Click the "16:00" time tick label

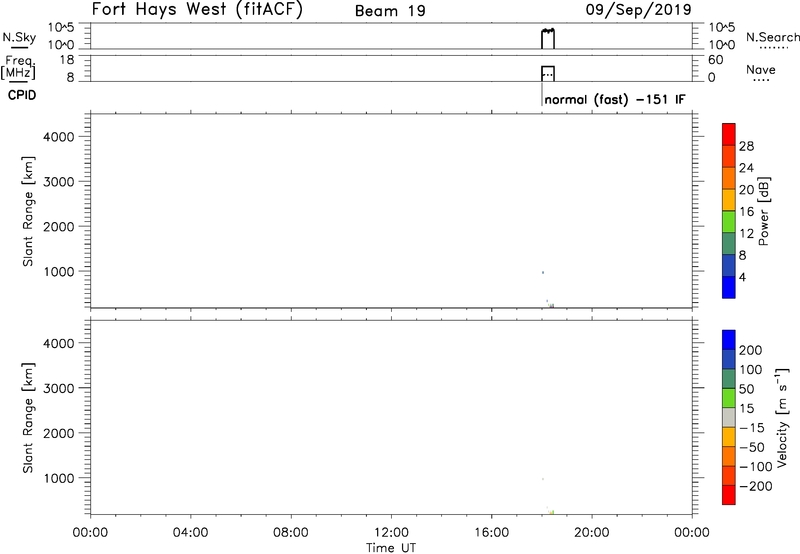[491, 533]
